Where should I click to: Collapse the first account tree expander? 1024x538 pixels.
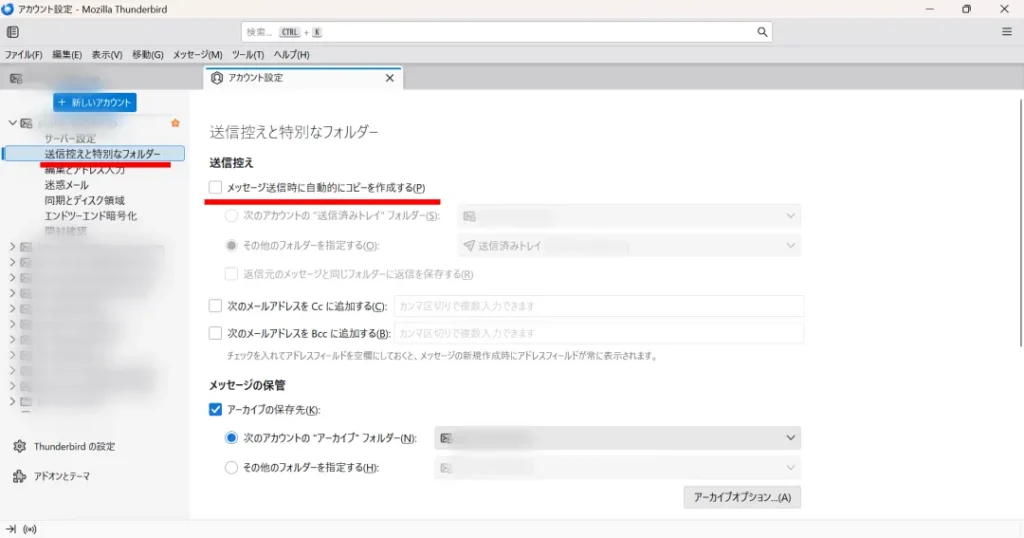pos(12,123)
